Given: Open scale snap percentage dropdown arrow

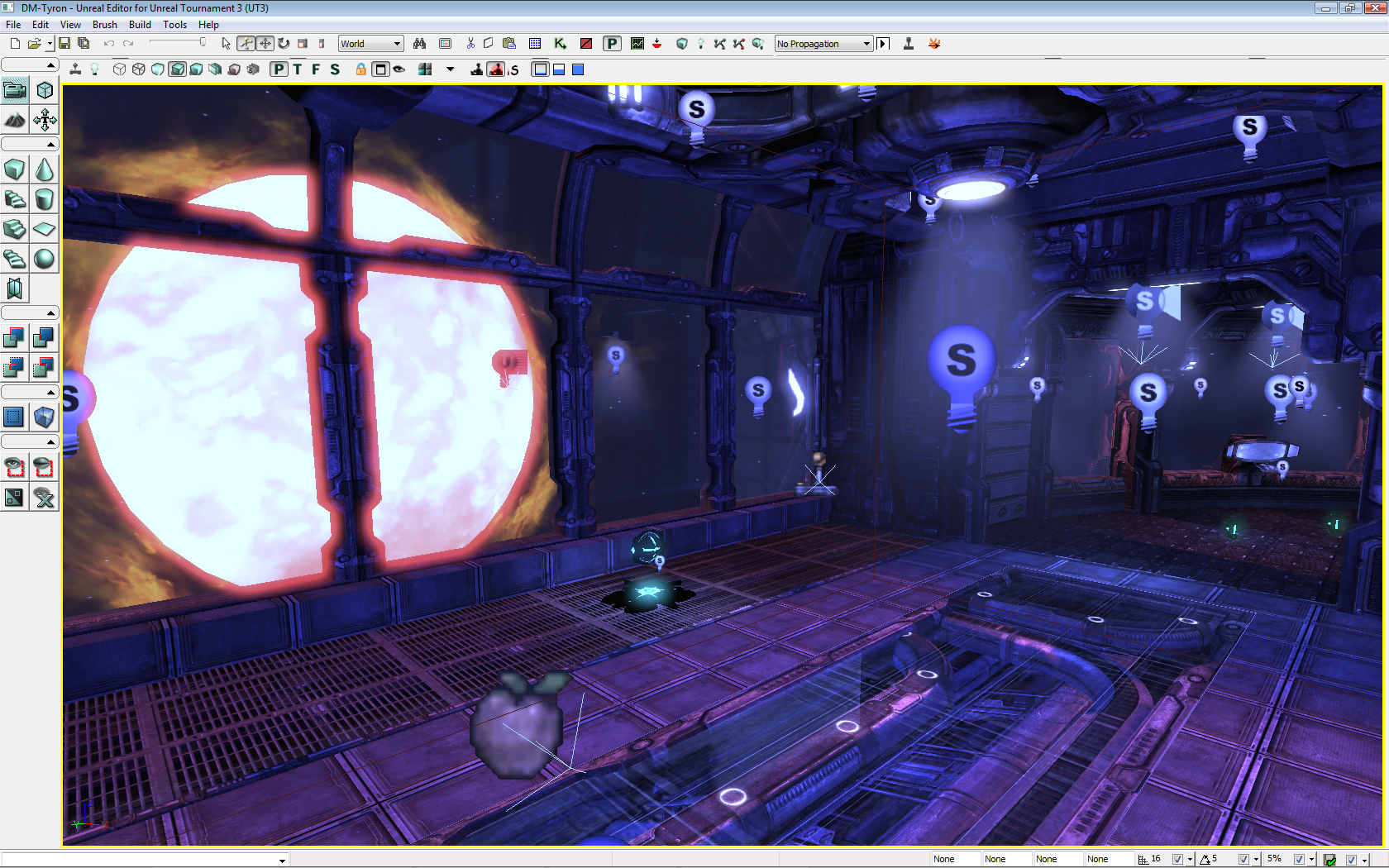Looking at the screenshot, I should (x=1312, y=860).
